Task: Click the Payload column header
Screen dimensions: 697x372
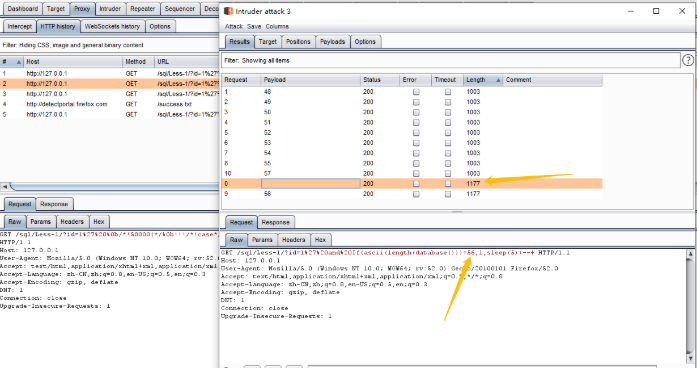Action: point(310,80)
